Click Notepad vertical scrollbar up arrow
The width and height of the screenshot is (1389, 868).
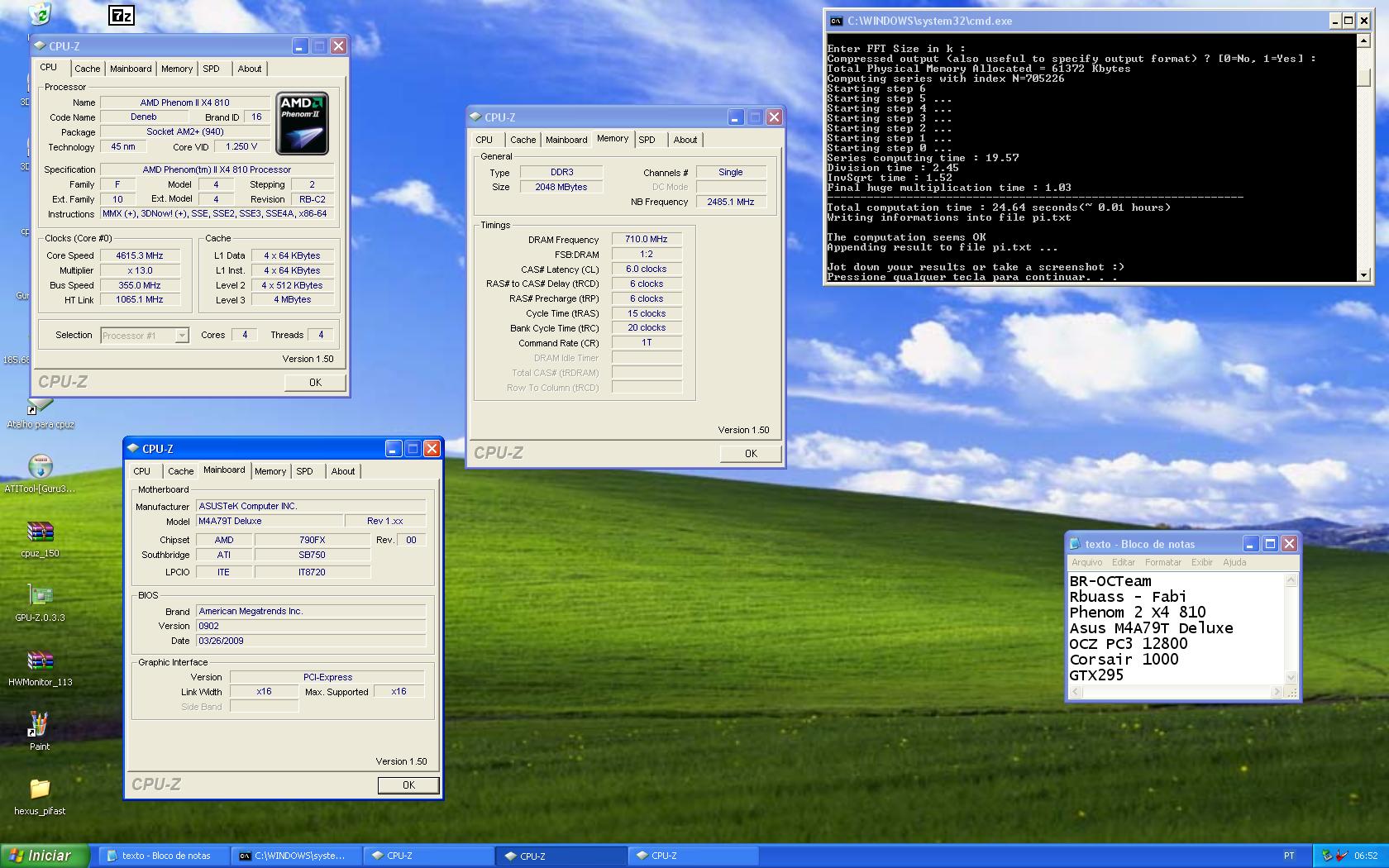point(1291,579)
